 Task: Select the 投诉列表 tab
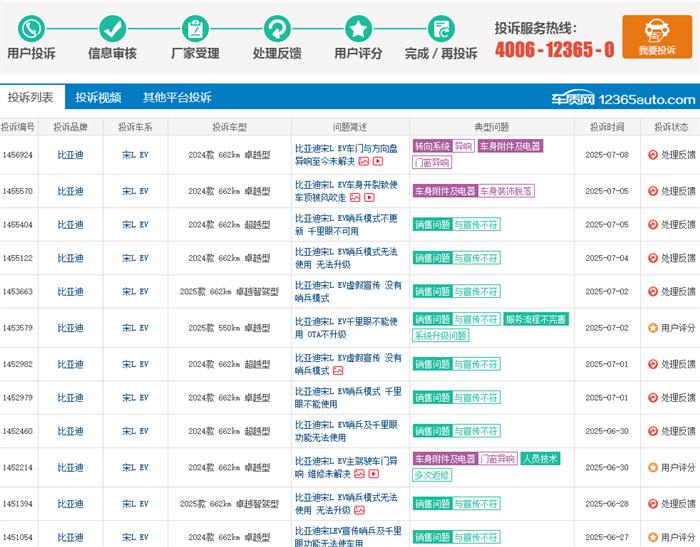31,97
